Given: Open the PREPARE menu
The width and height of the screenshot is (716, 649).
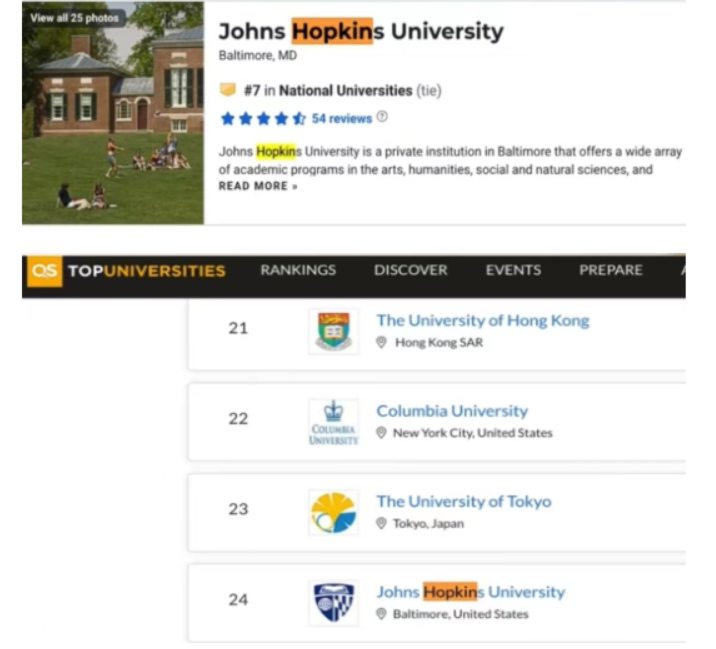Looking at the screenshot, I should click(611, 270).
